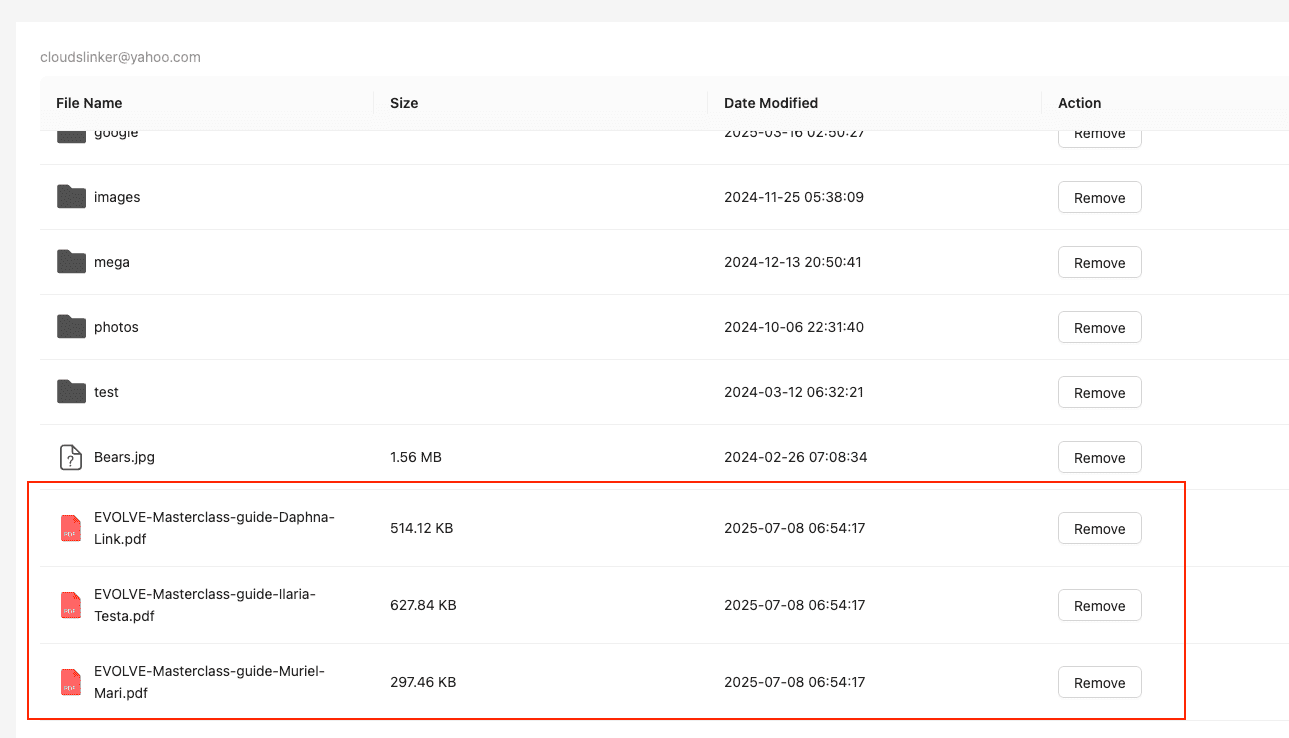
Task: Click PDF icon for Daphna-Link guide
Action: pyautogui.click(x=70, y=528)
